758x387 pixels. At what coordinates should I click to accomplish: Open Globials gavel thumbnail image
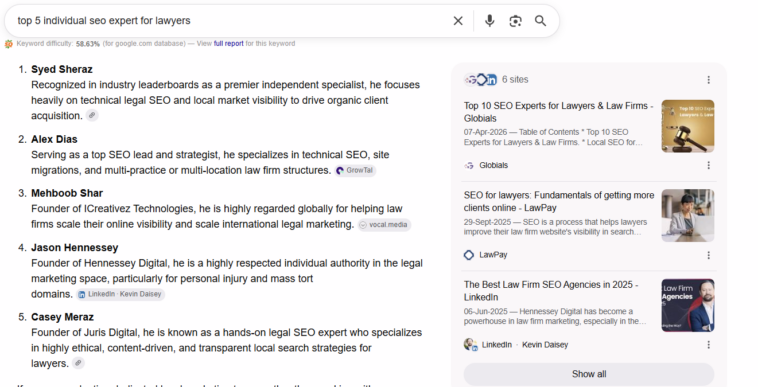(x=687, y=126)
